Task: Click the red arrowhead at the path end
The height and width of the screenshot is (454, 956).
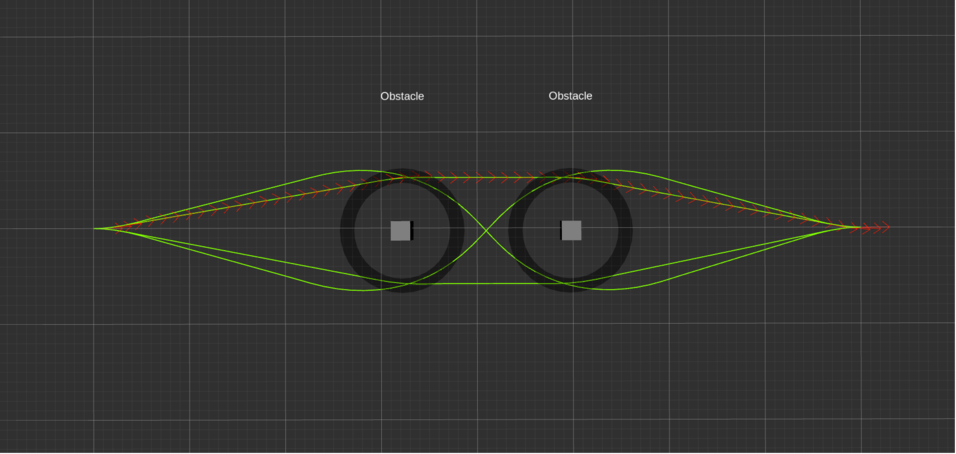Action: coord(885,227)
